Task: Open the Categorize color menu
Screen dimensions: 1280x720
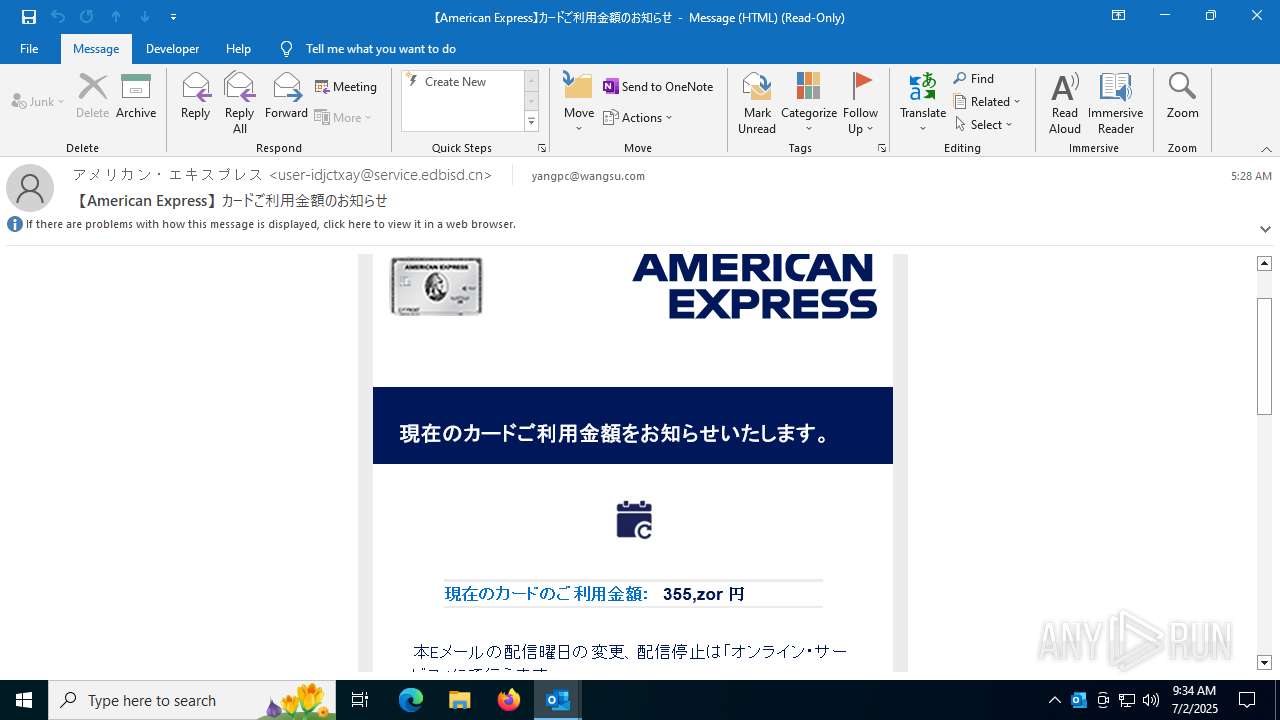Action: (x=809, y=103)
